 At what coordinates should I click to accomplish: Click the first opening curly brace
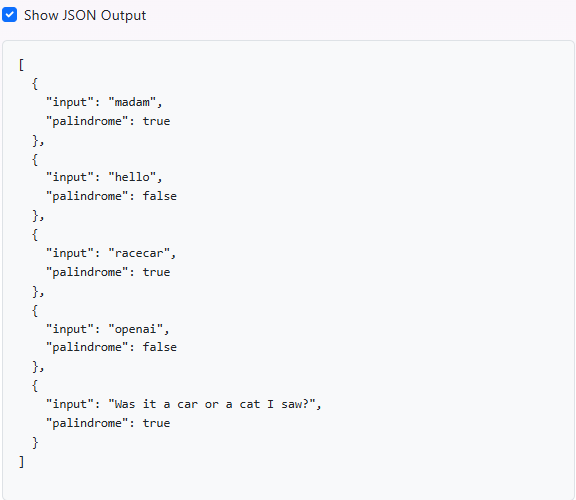click(x=35, y=84)
